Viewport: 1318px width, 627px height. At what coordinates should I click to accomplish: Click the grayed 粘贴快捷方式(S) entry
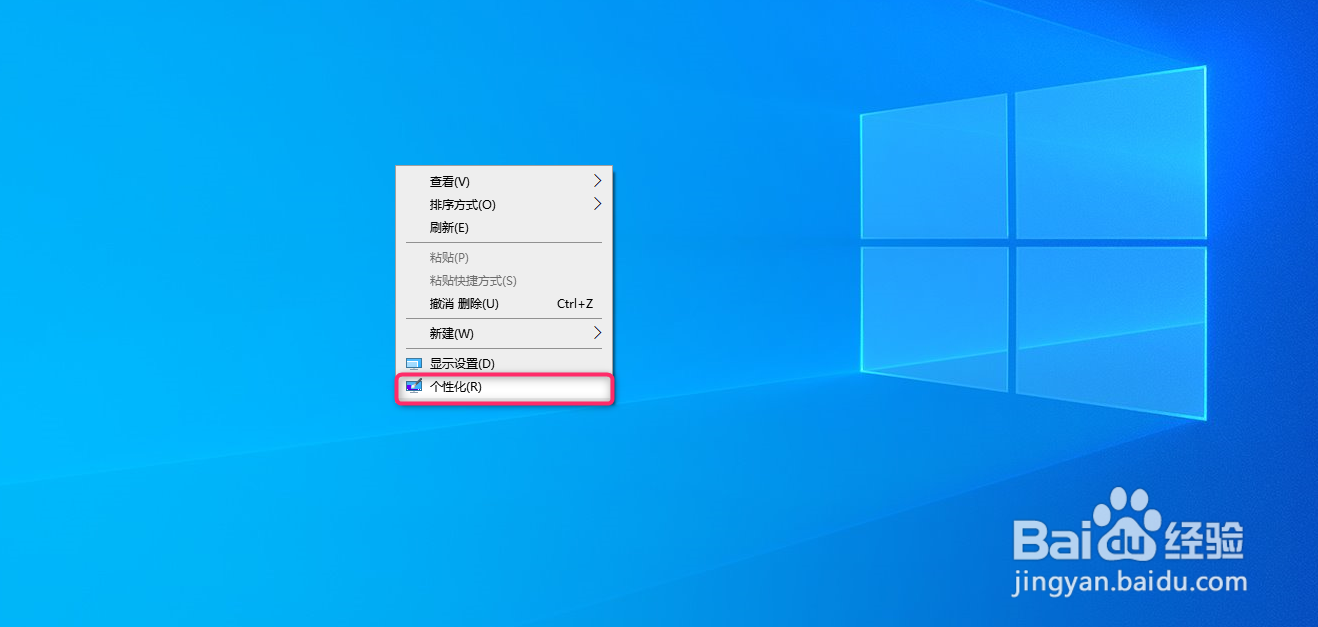504,280
